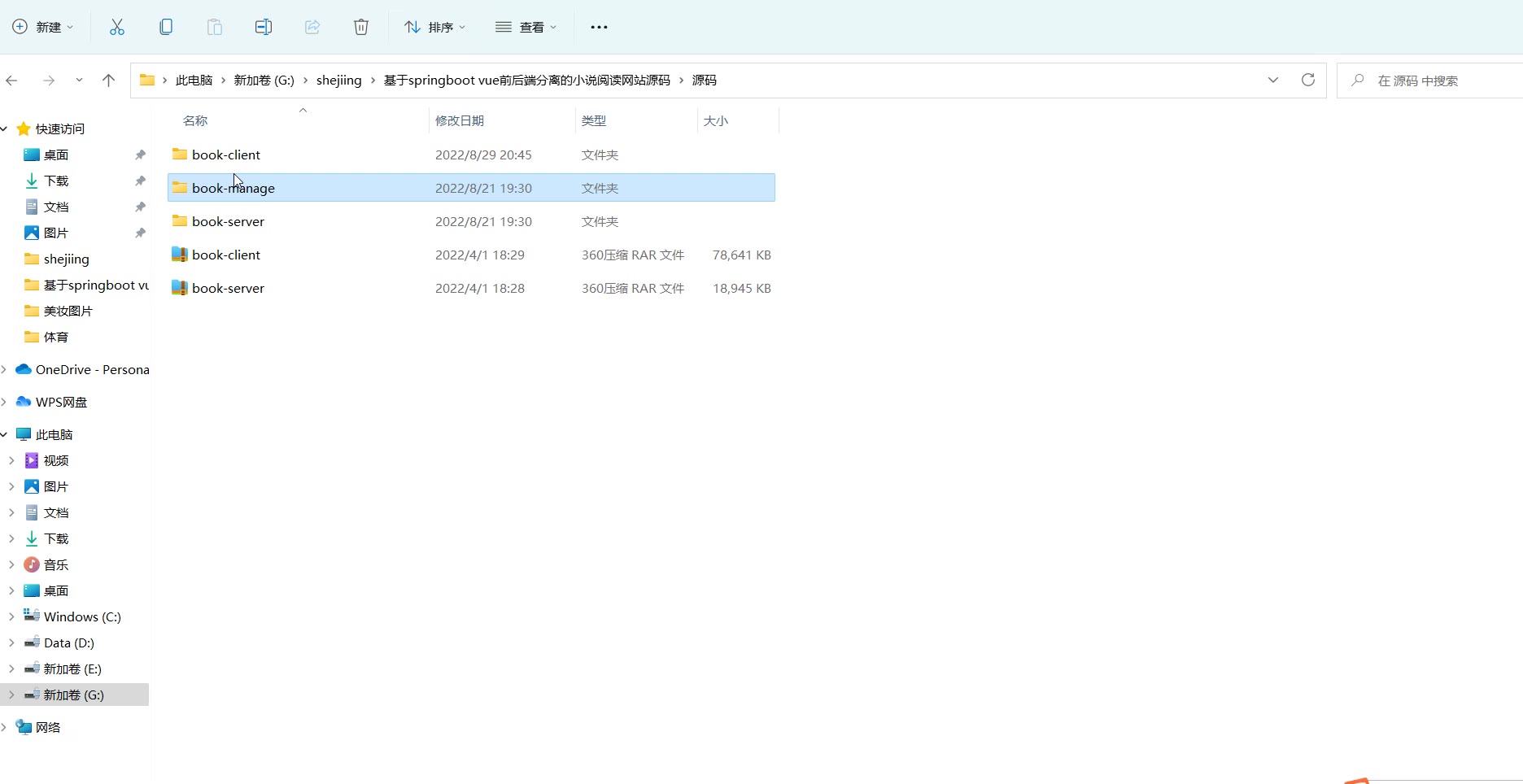Click the Refresh button
This screenshot has width=1523, height=784.
pos(1308,80)
